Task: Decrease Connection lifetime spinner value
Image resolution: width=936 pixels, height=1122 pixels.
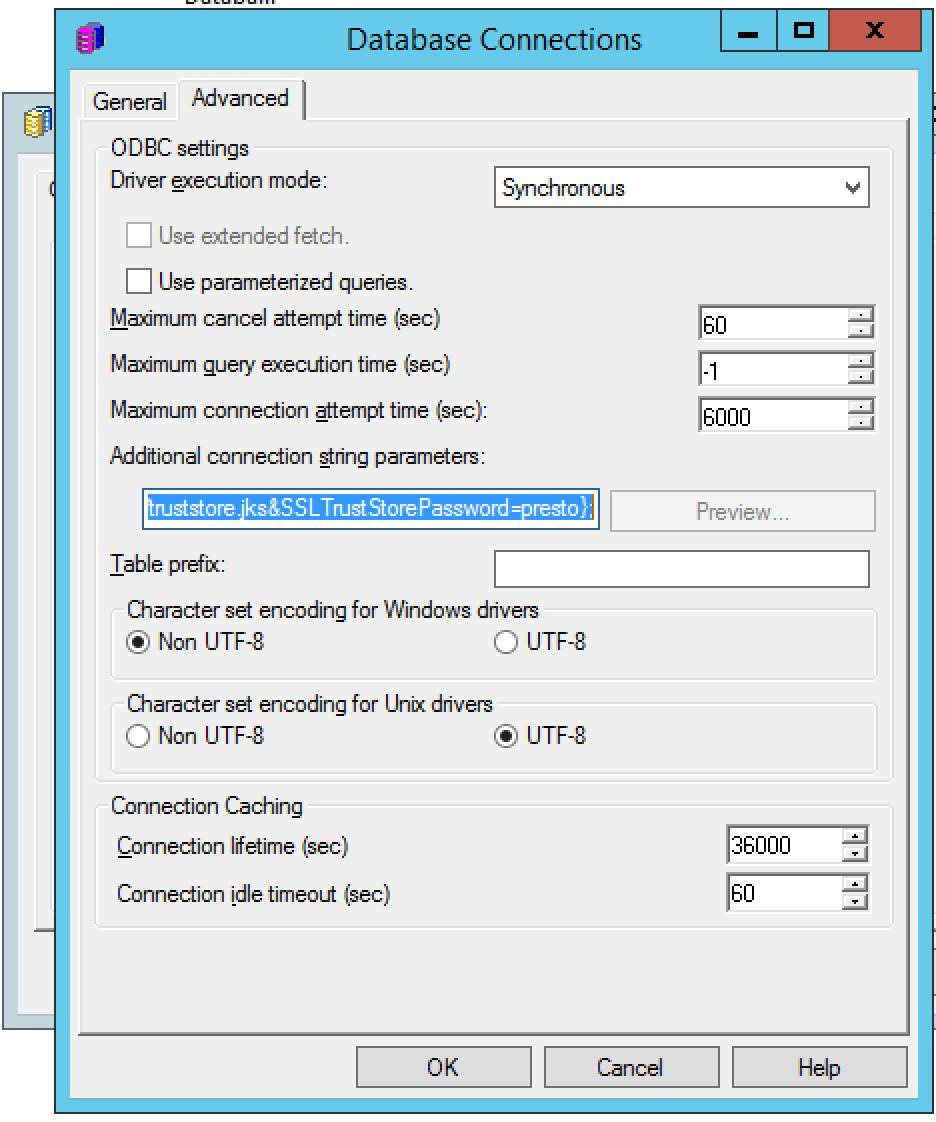Action: [855, 854]
